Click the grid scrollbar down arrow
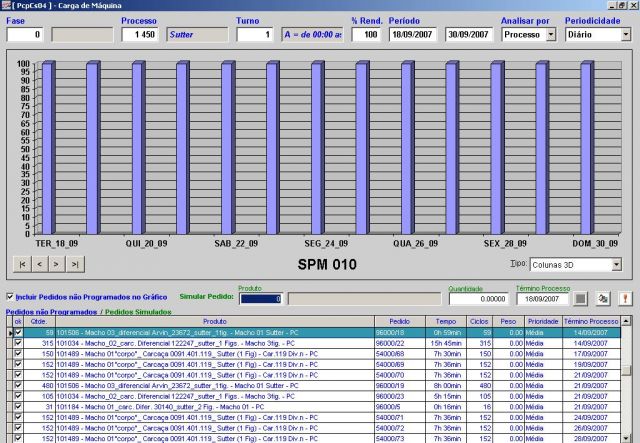Viewport: 640px width, 443px height. point(626,439)
